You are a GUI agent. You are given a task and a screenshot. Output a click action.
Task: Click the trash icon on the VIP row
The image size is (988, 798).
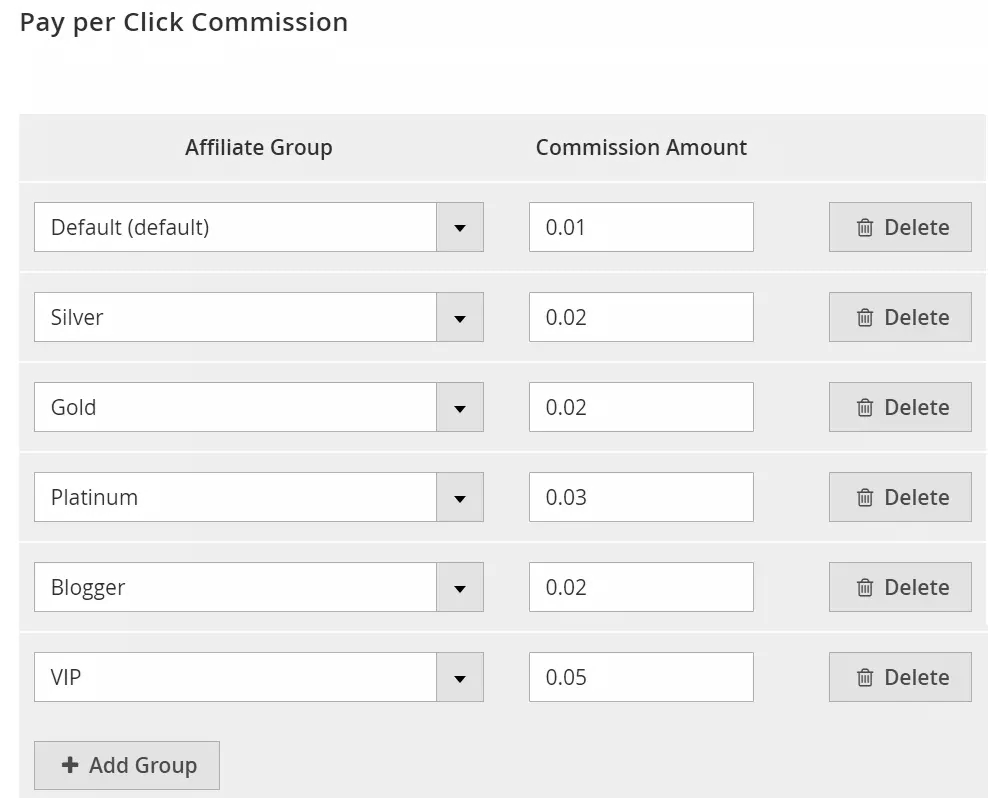point(864,677)
